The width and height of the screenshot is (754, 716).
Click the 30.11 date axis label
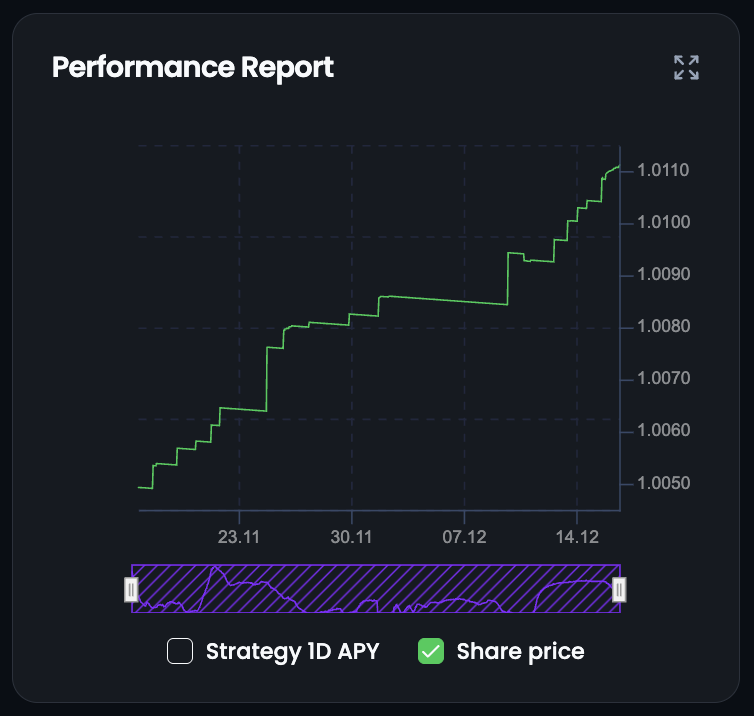(351, 537)
